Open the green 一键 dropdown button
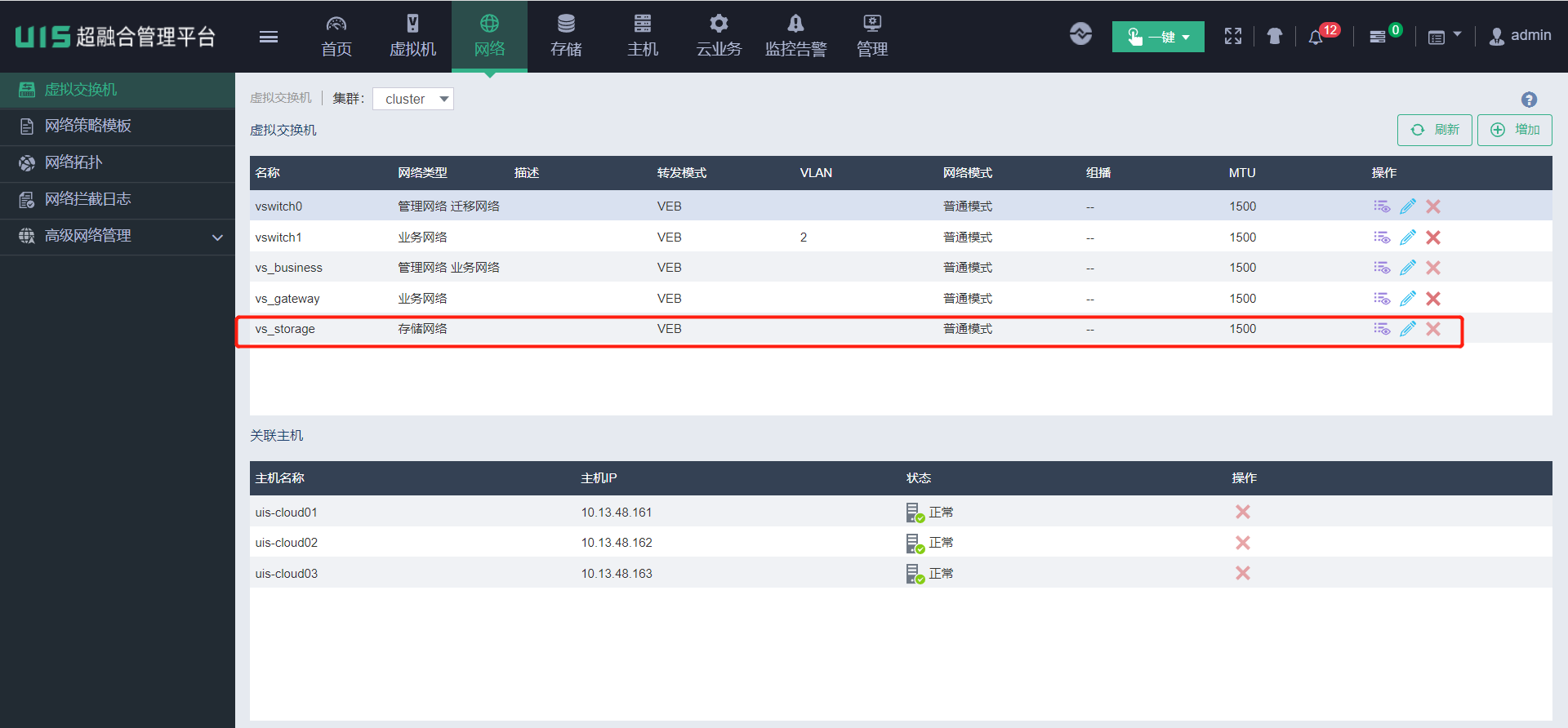1568x728 pixels. coord(1158,37)
